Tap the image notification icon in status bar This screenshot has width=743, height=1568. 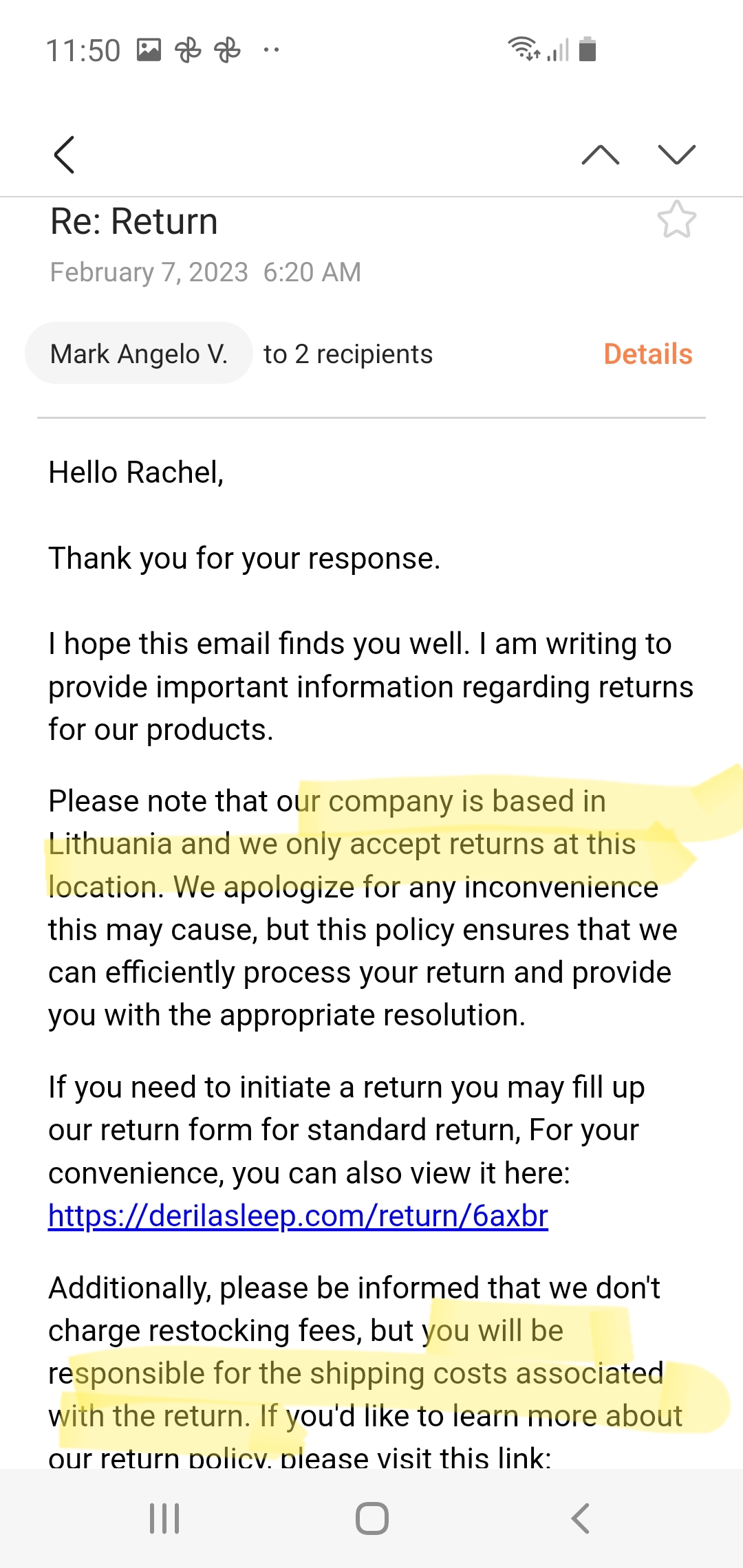[x=149, y=50]
